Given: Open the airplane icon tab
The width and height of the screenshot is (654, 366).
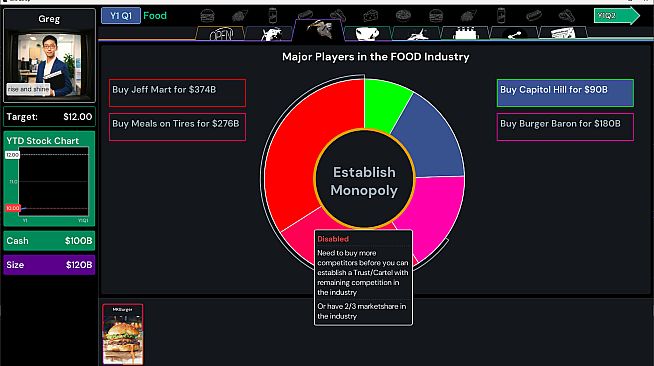Looking at the screenshot, I should pos(416,34).
